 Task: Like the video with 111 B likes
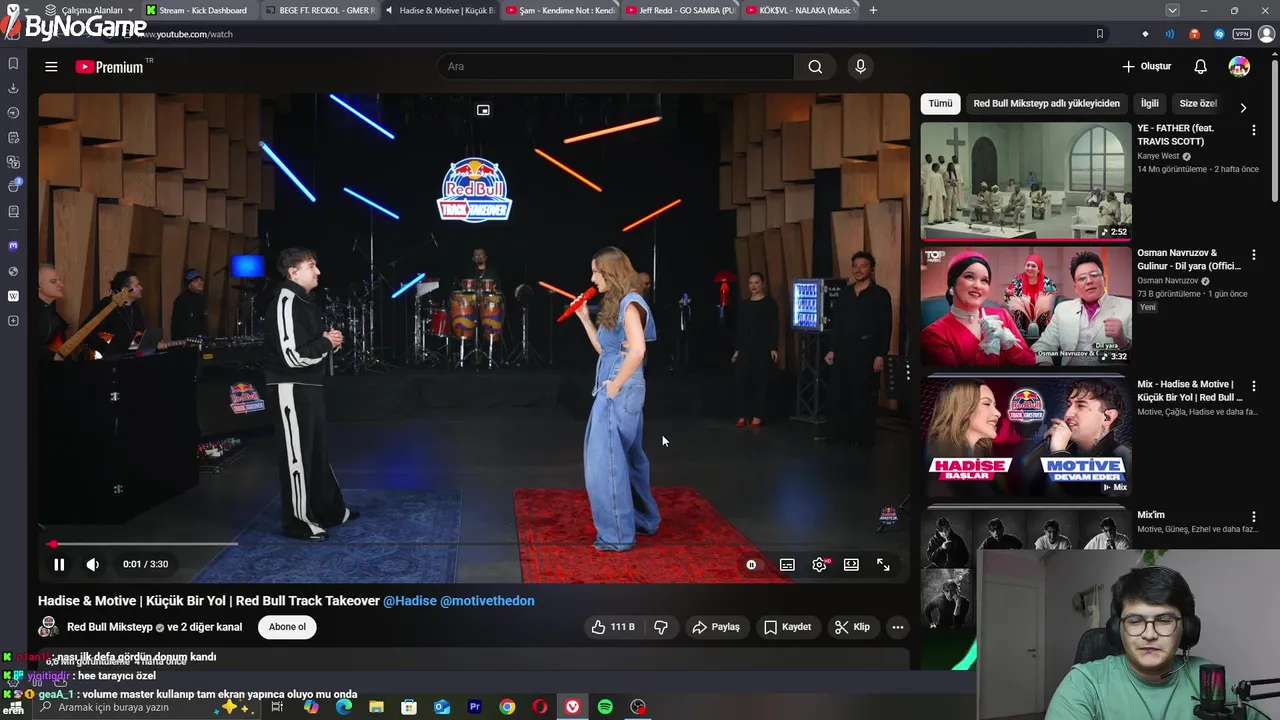coord(614,627)
